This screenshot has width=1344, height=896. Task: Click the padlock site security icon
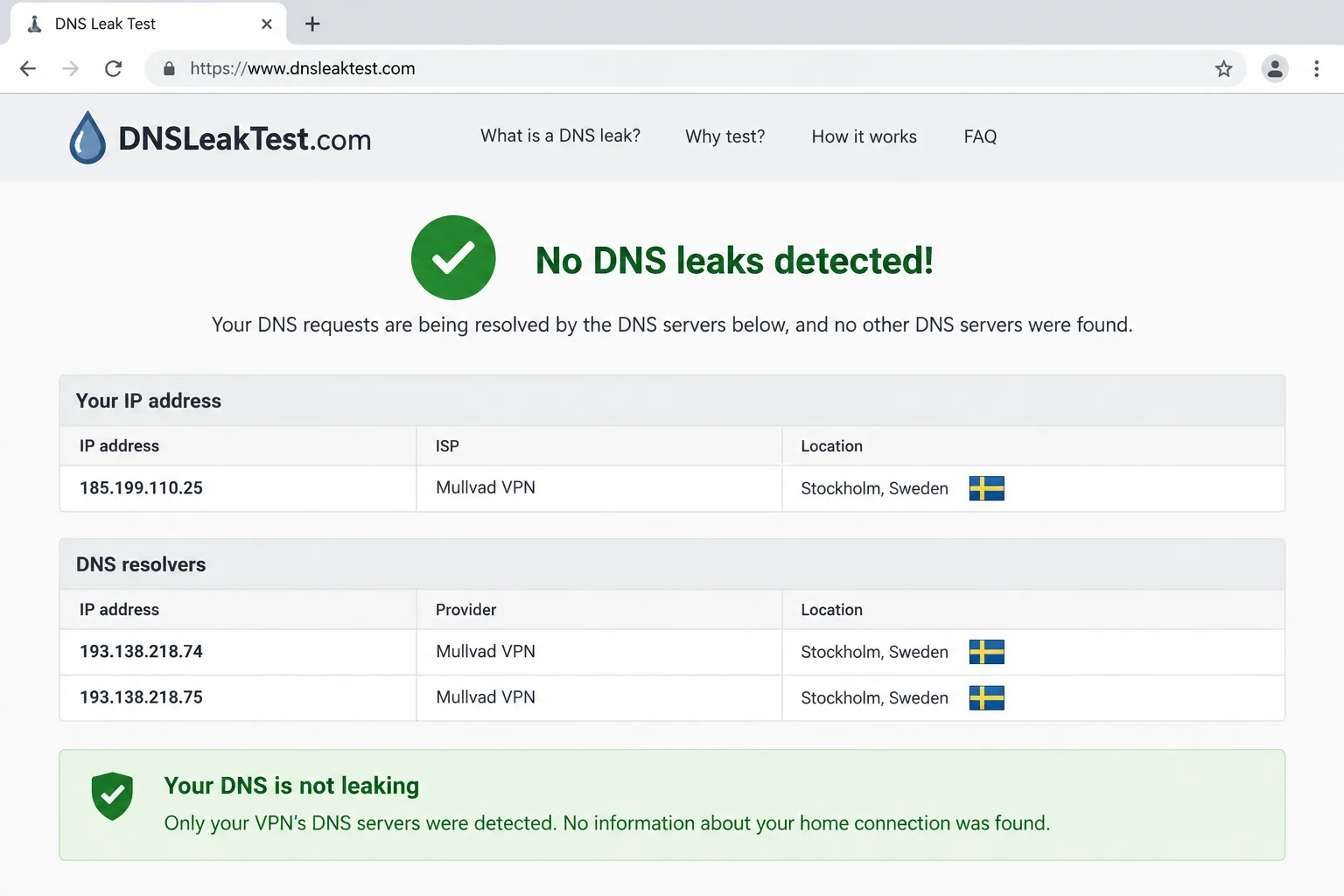click(169, 68)
